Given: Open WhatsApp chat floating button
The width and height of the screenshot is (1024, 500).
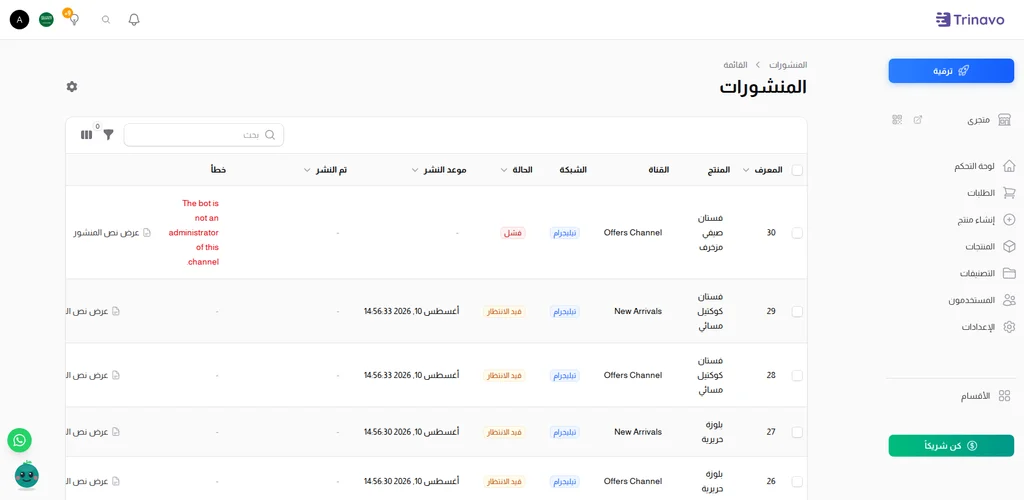Looking at the screenshot, I should pos(20,441).
